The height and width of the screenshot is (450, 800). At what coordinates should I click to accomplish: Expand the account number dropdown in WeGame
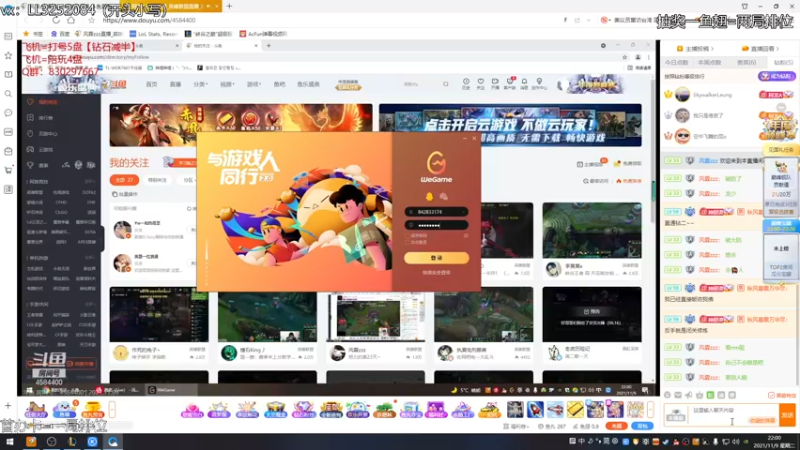click(463, 212)
